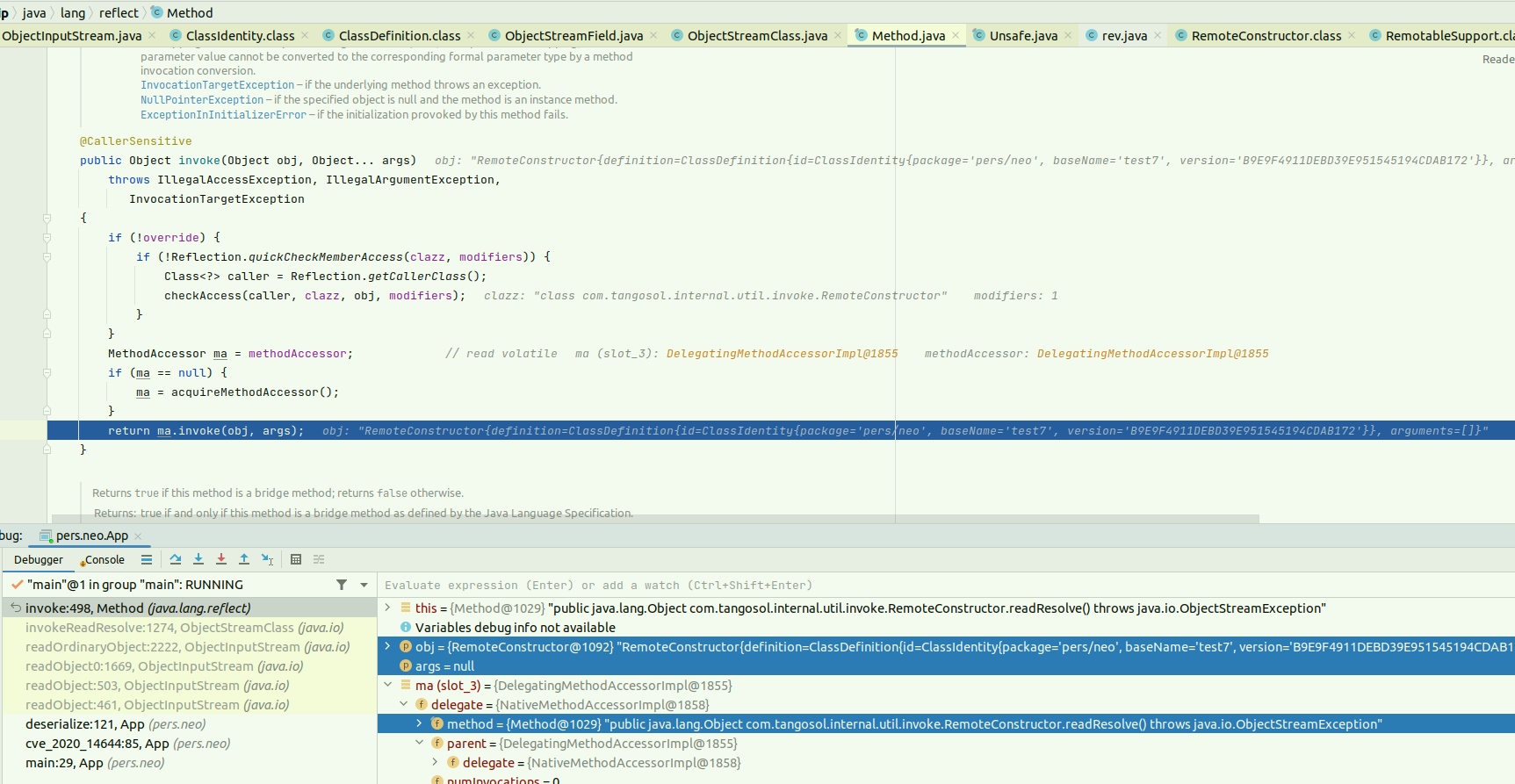Click the NullPointerException doc link
This screenshot has width=1515, height=784.
click(202, 100)
